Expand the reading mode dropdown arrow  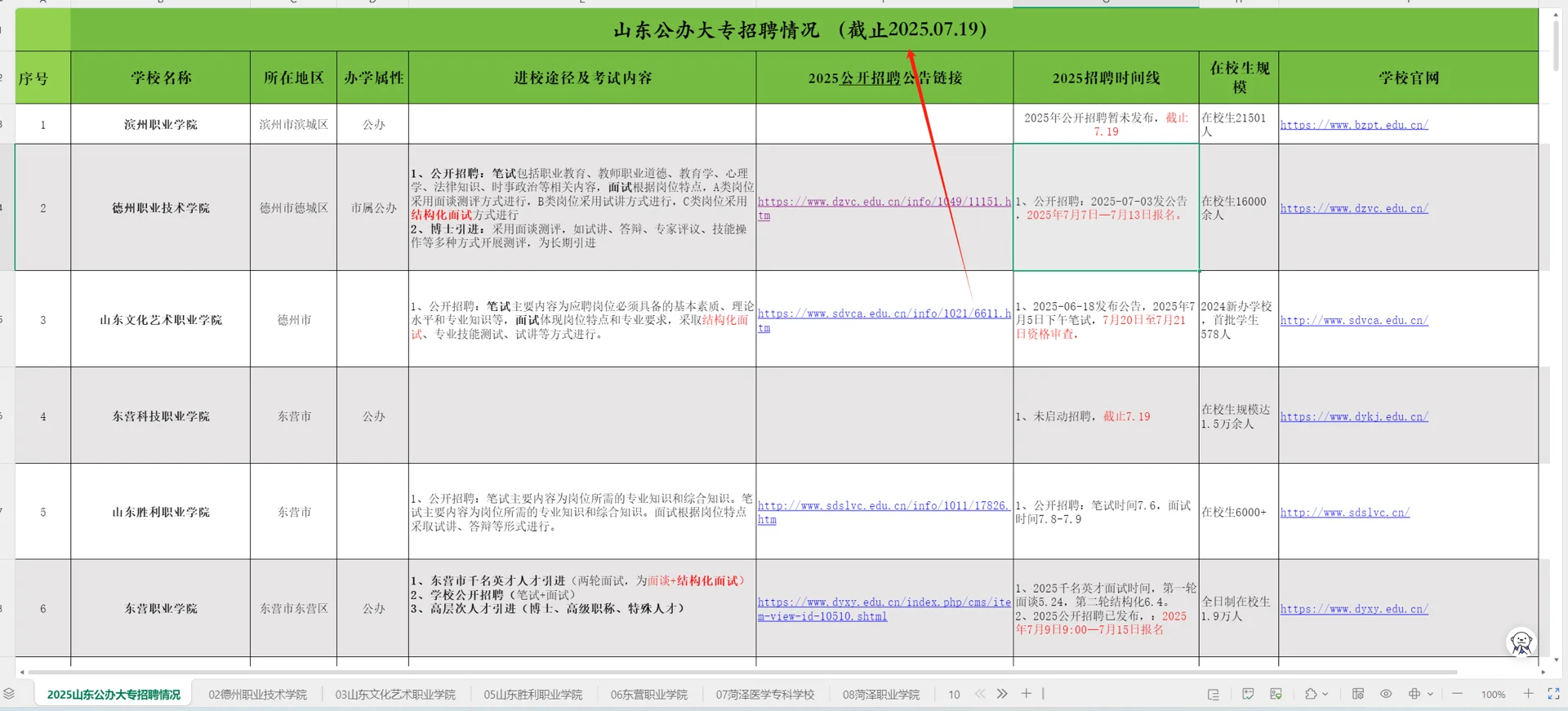(x=1430, y=694)
